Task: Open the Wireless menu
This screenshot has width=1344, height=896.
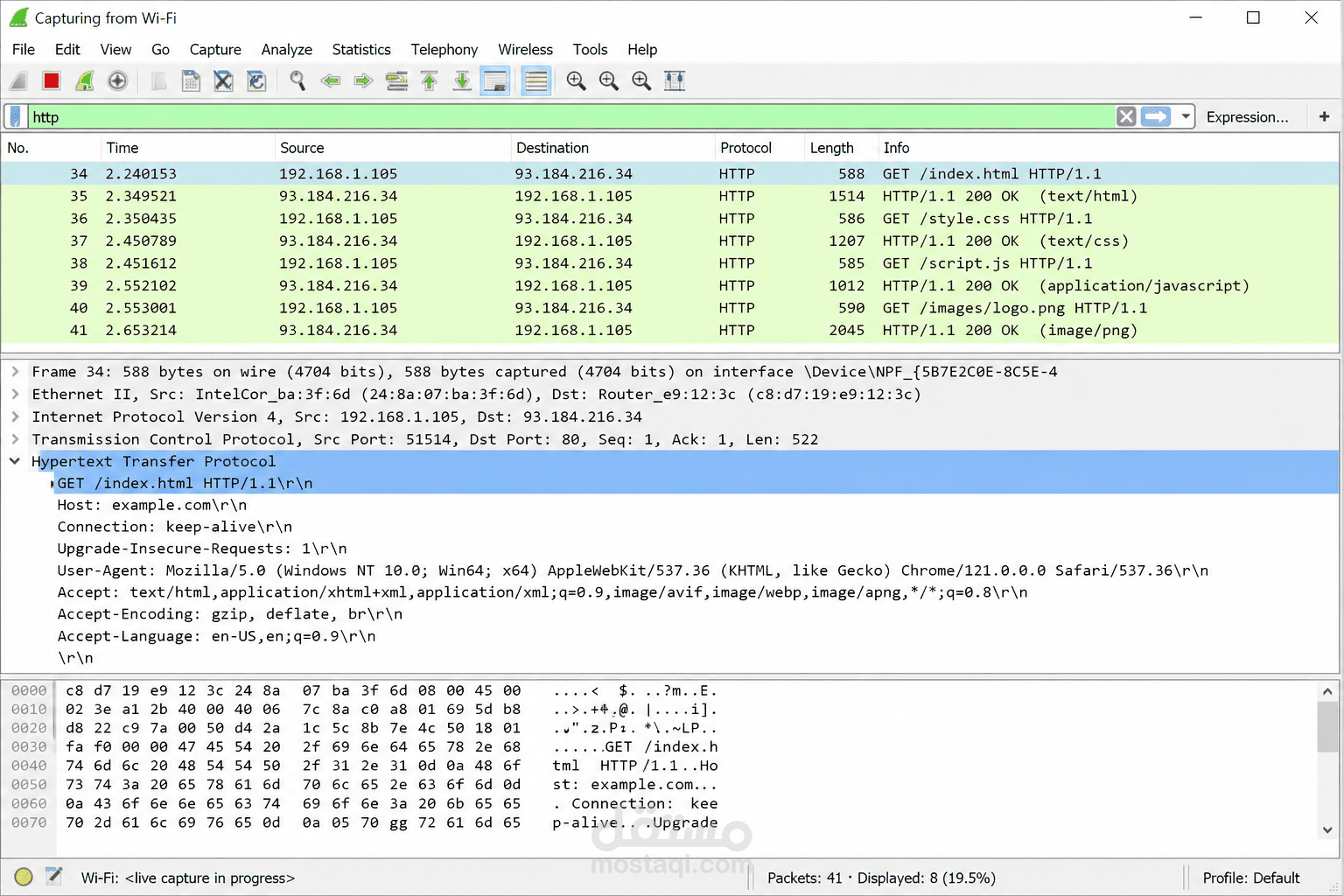Action: [x=526, y=50]
